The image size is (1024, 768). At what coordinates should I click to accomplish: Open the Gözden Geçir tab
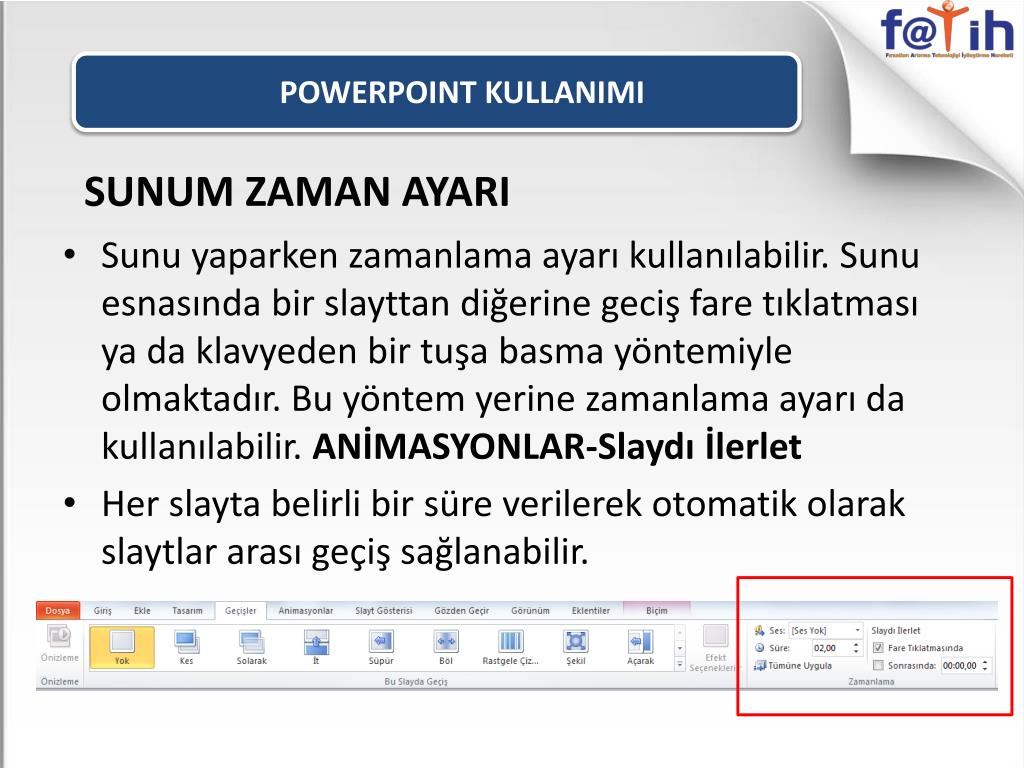(x=462, y=611)
